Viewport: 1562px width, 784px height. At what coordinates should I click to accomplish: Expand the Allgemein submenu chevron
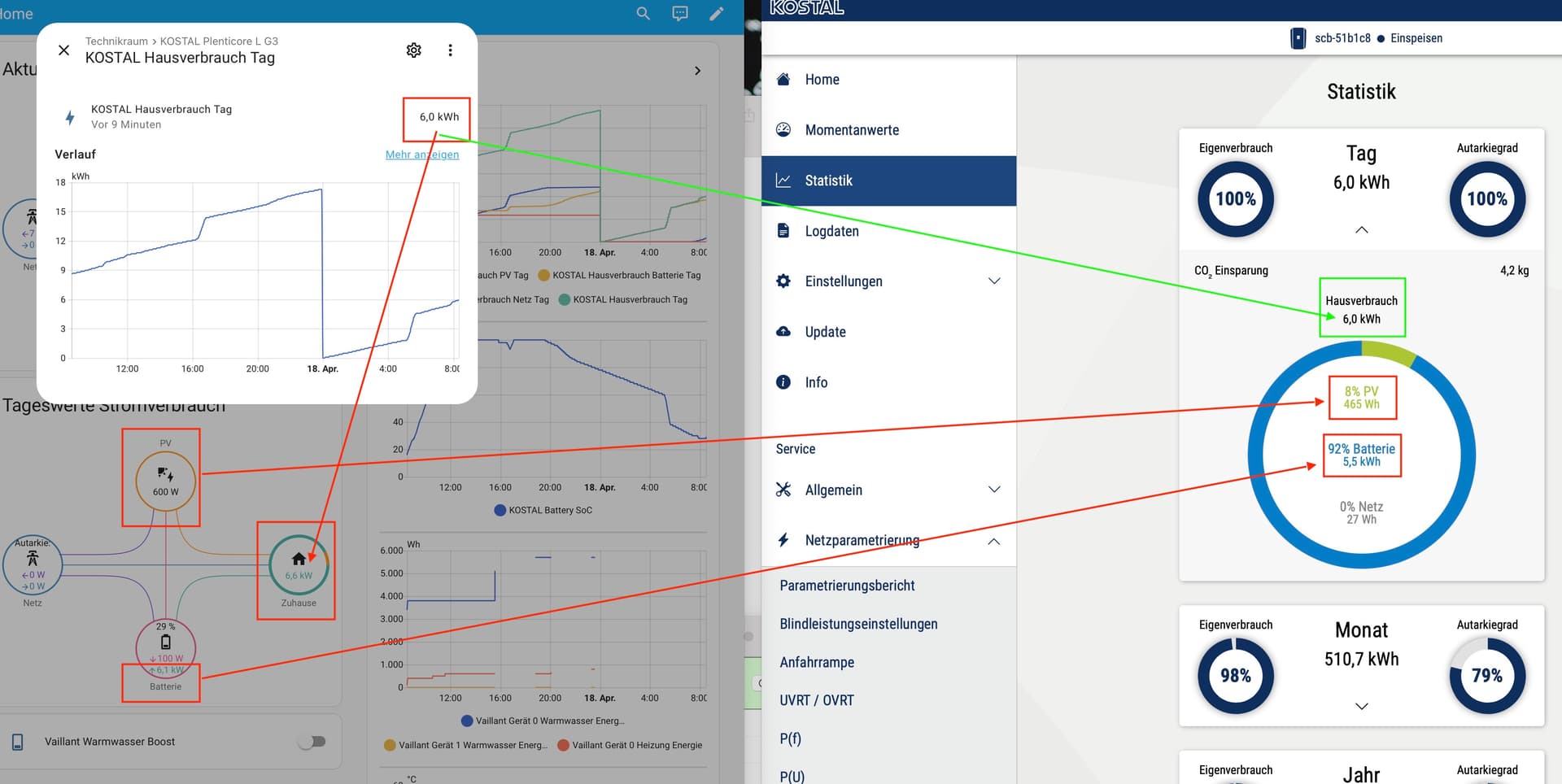coord(994,490)
